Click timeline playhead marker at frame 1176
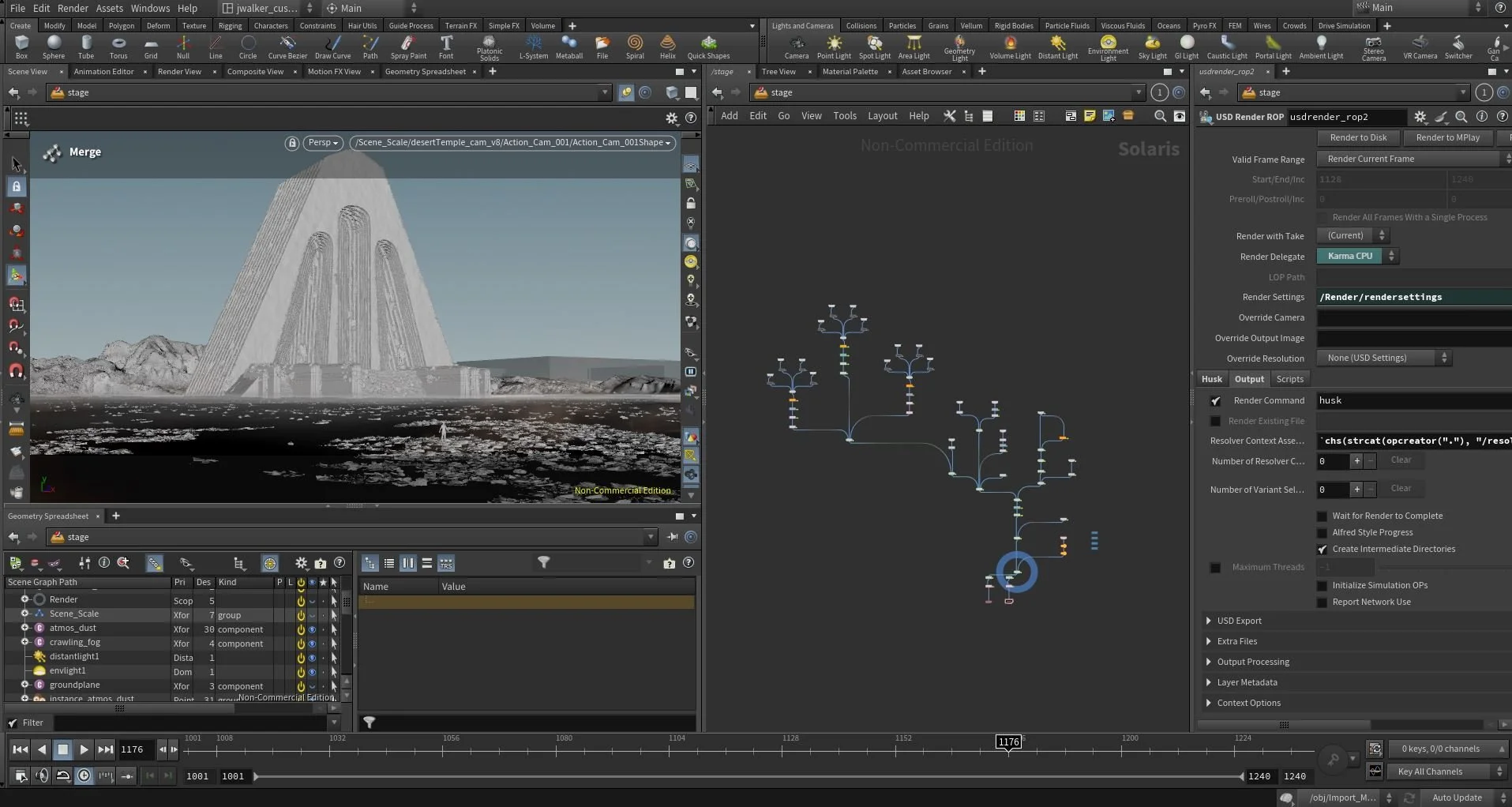The image size is (1512, 807). coord(1008,742)
